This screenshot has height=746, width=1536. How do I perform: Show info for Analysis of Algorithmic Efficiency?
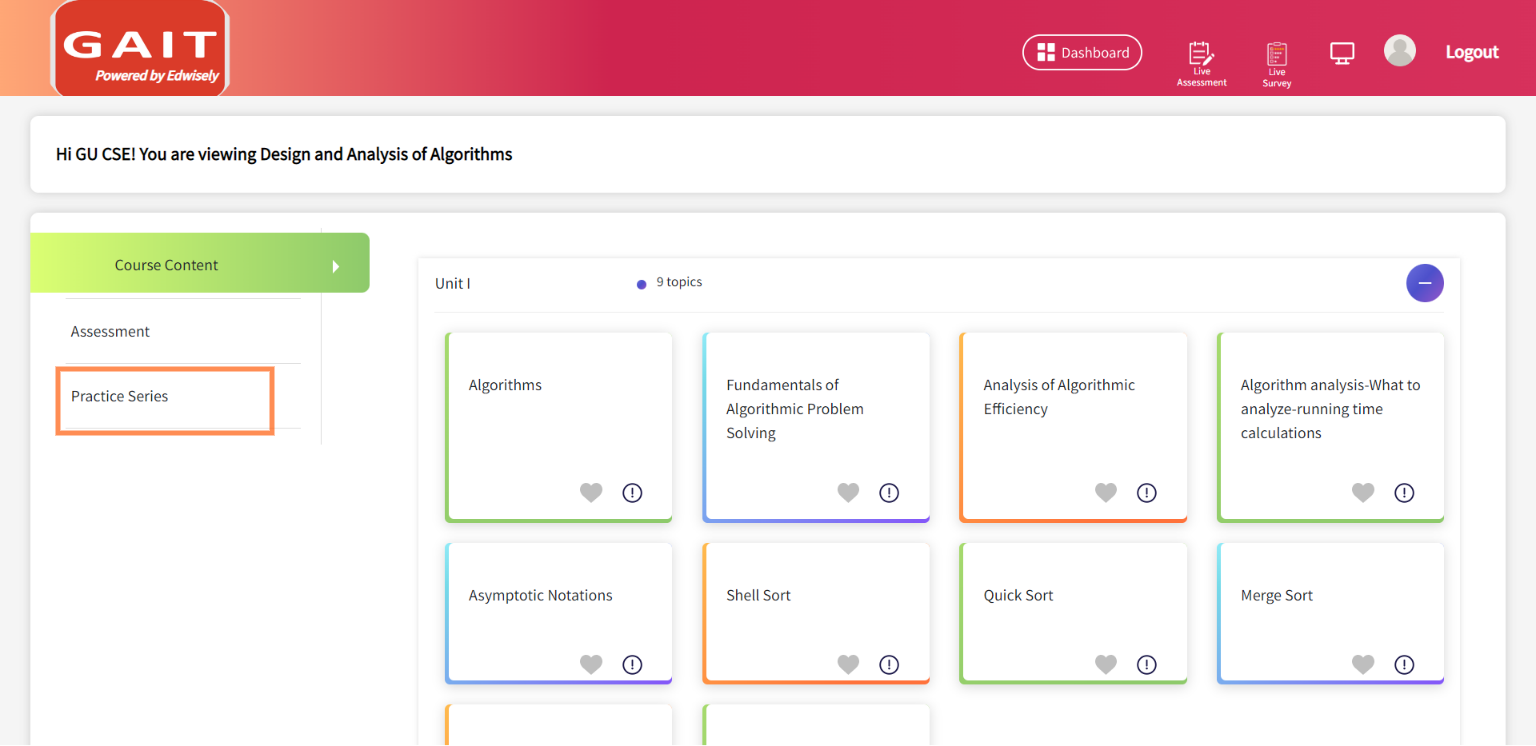tap(1147, 492)
